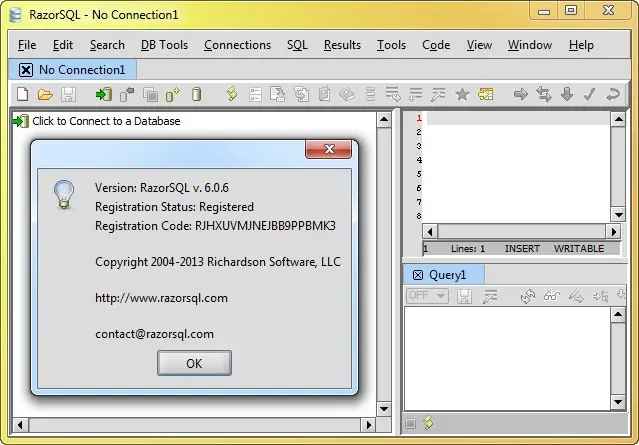Click Click to Connect to a Database

pos(106,121)
